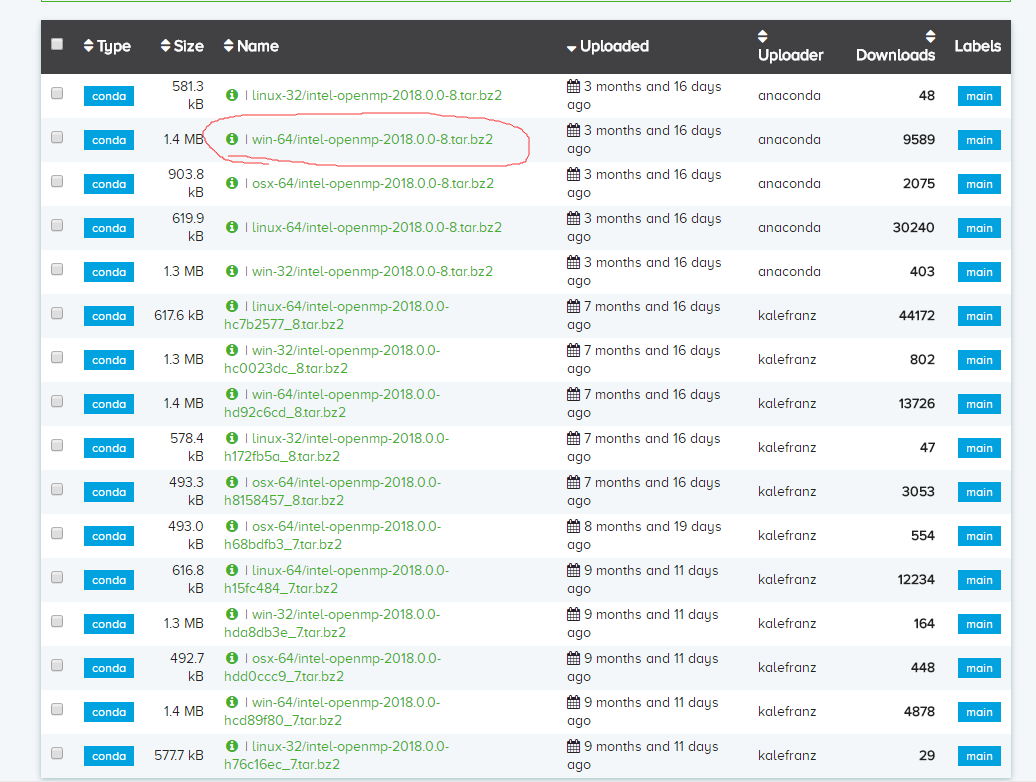Select the checkbox for linux-32/intel-openmp-2018.0.0-8.tar.bz2
1036x782 pixels.
point(57,93)
